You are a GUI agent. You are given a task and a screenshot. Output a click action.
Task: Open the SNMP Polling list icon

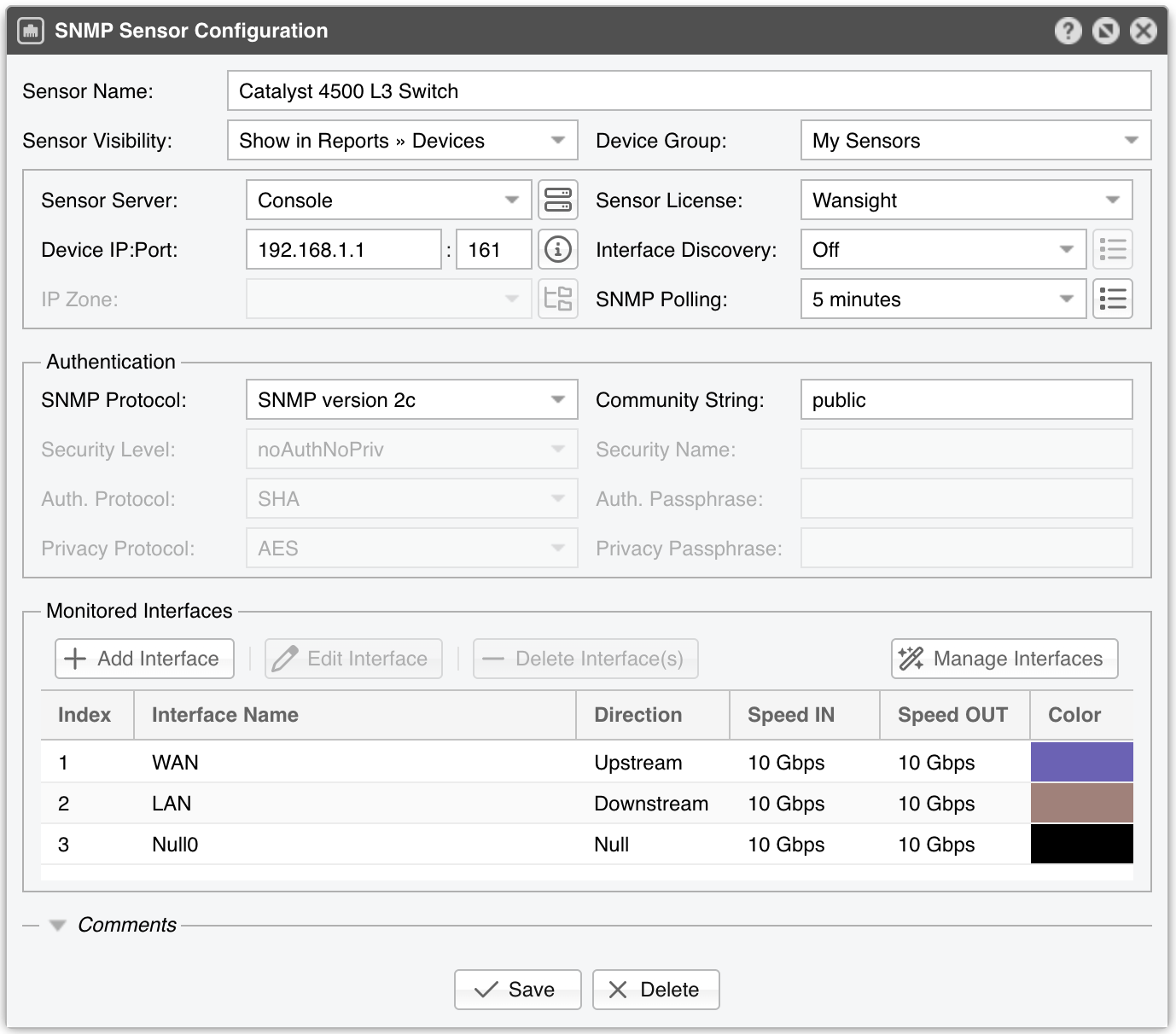[1112, 299]
